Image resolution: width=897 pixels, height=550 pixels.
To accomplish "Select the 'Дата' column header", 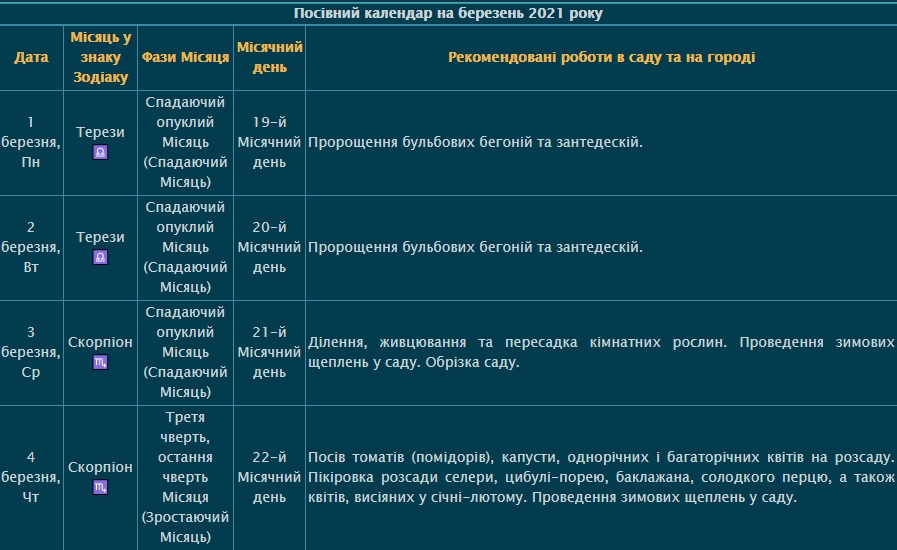I will point(31,57).
